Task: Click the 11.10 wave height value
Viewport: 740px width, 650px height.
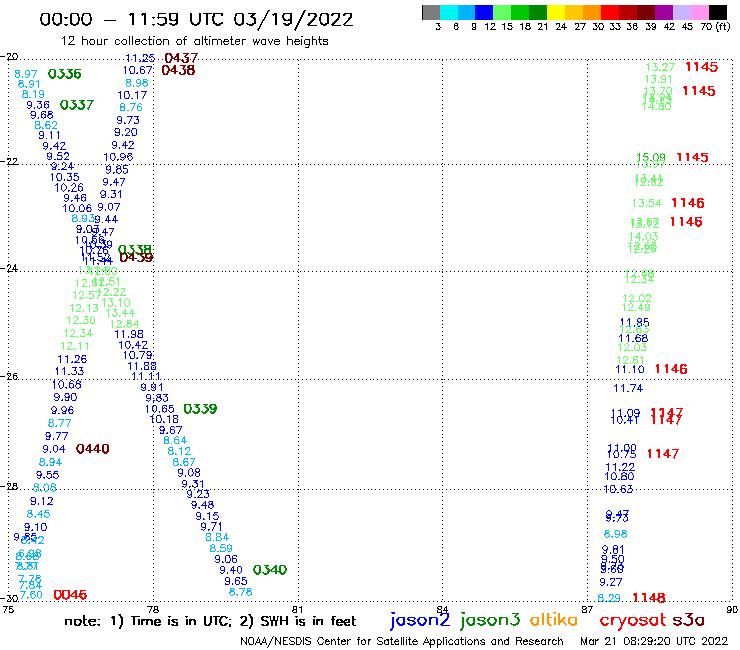Action: pos(630,369)
